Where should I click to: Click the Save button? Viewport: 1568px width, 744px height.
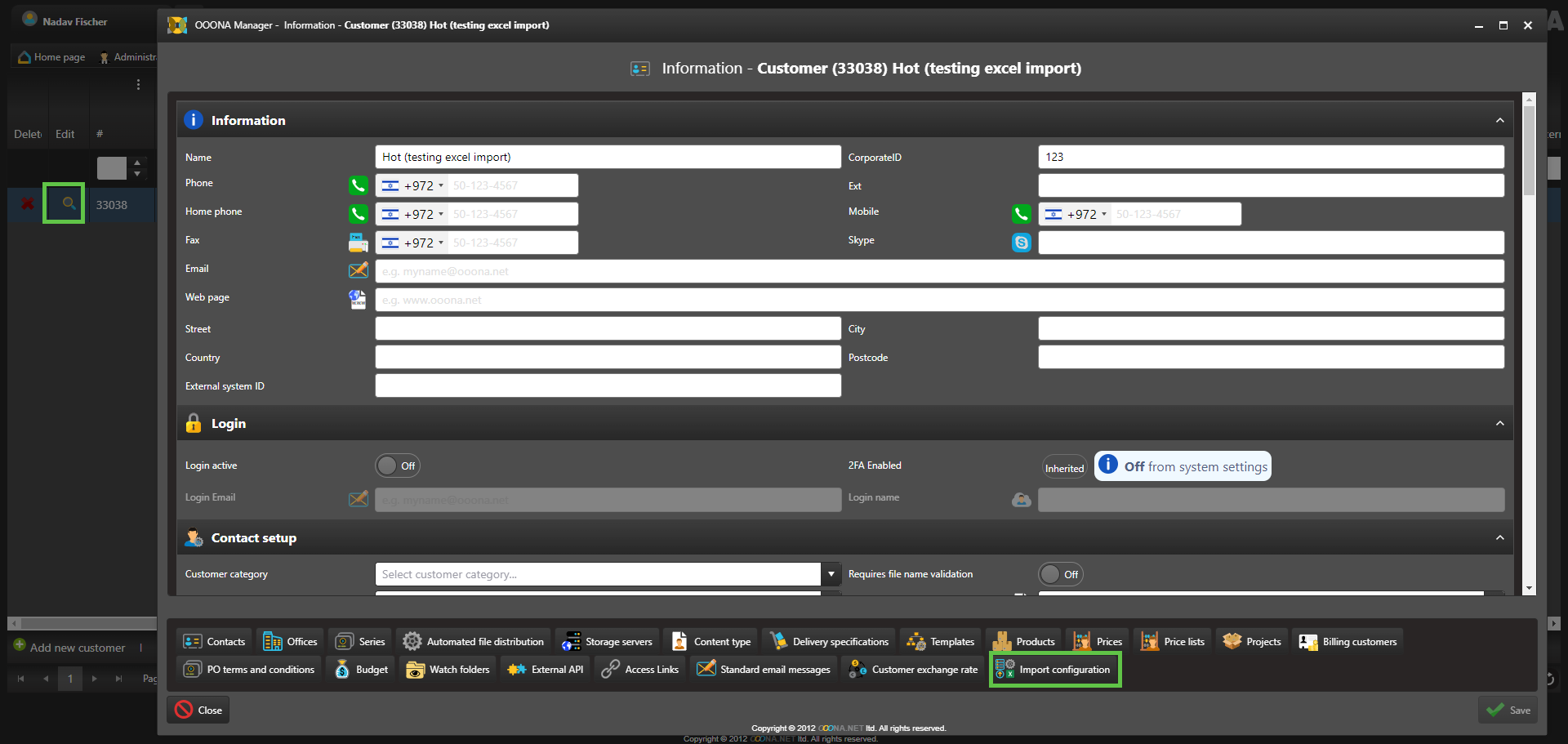pos(1508,710)
